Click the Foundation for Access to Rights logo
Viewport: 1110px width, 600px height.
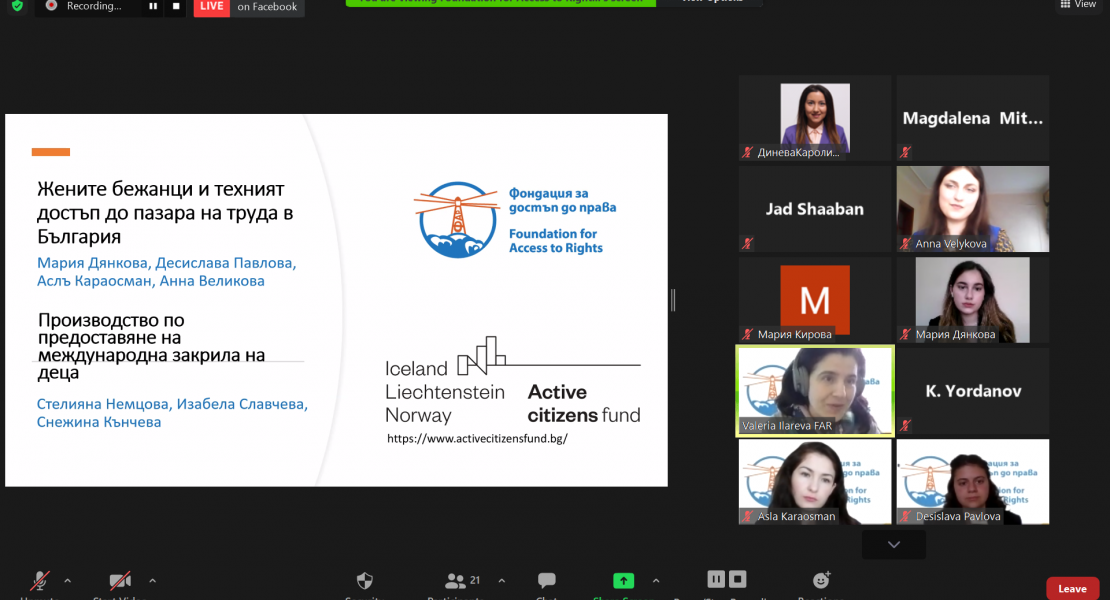(515, 220)
